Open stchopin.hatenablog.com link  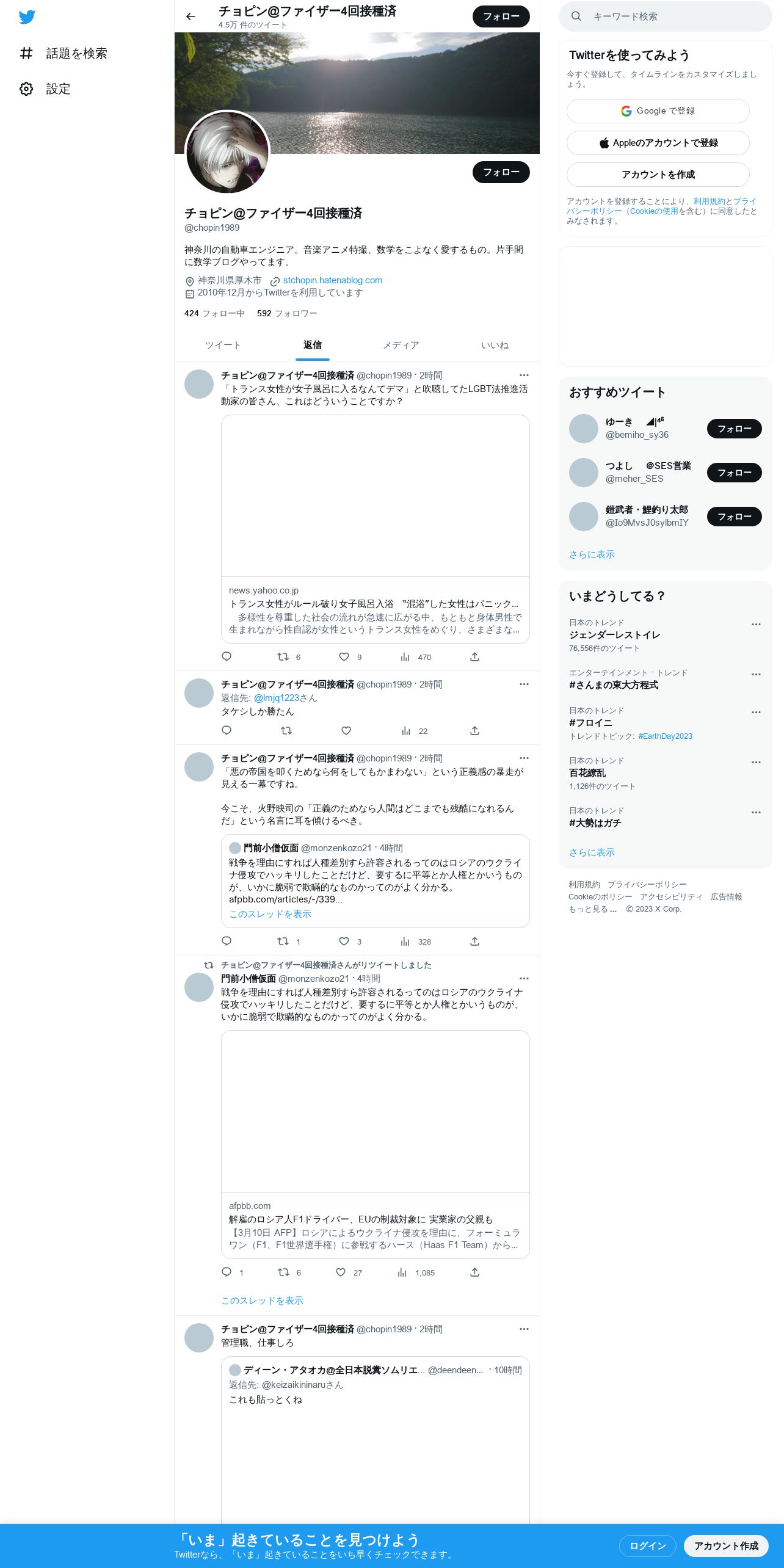click(333, 280)
